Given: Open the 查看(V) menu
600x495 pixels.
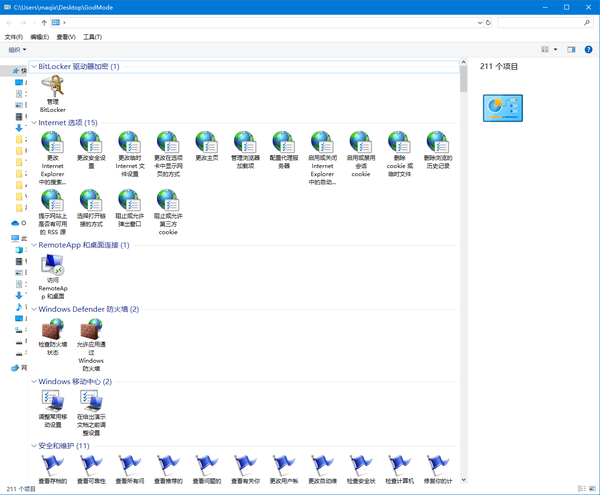Looking at the screenshot, I should [x=66, y=37].
